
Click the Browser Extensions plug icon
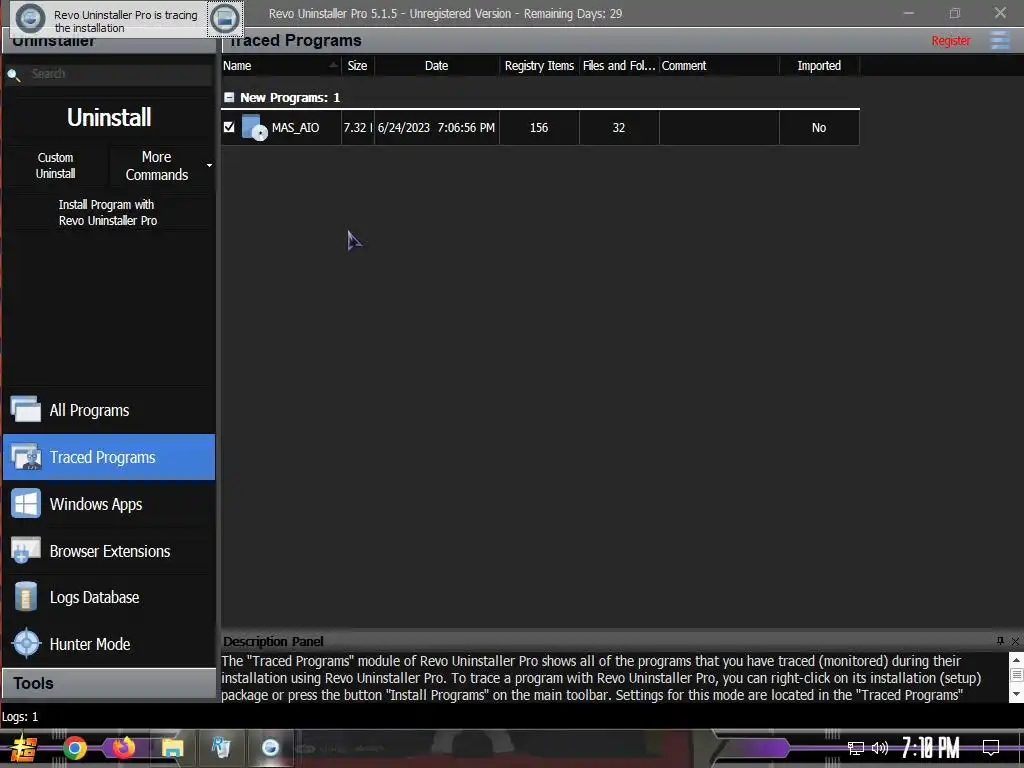26,551
